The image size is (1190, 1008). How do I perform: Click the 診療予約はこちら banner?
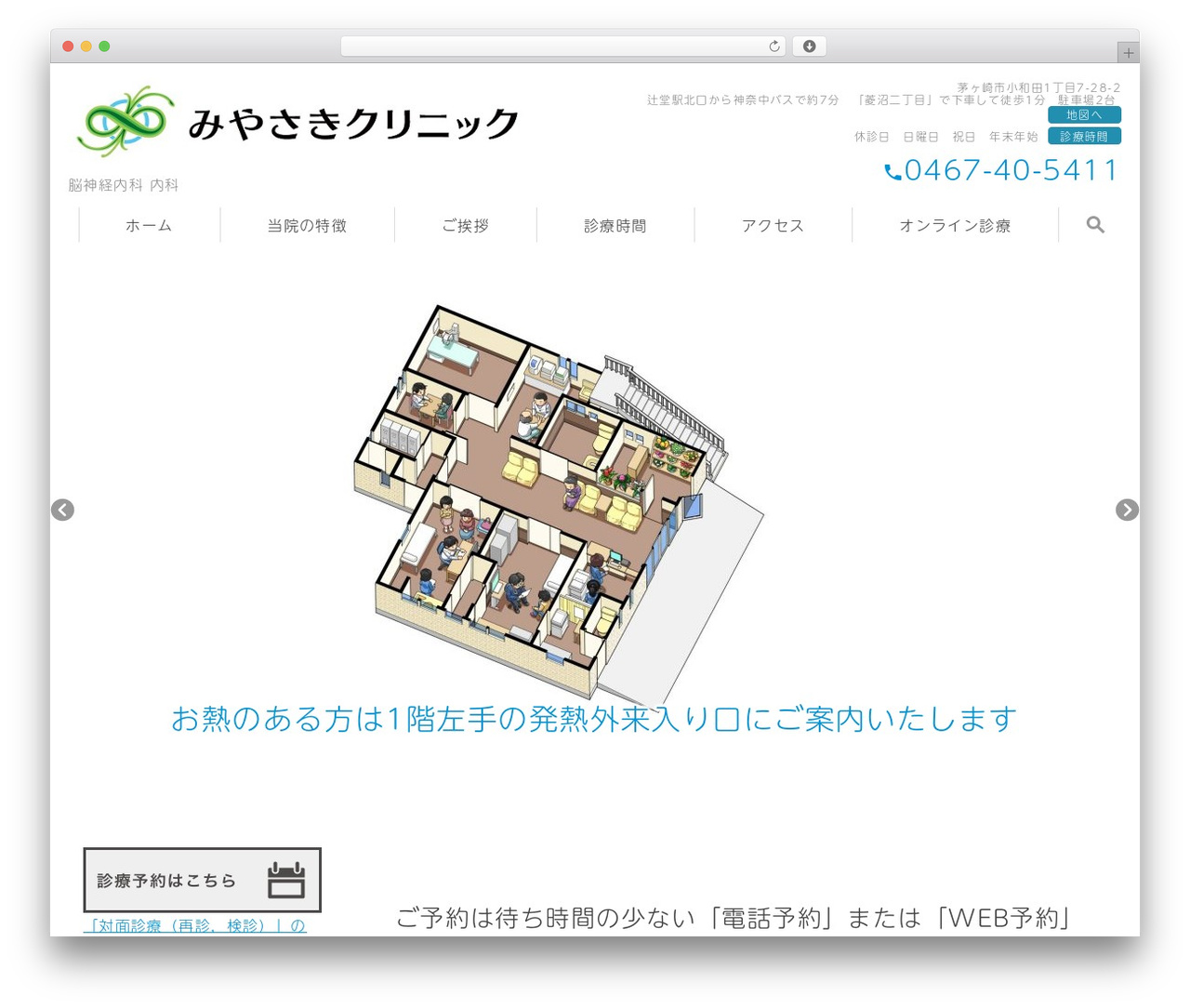[202, 880]
